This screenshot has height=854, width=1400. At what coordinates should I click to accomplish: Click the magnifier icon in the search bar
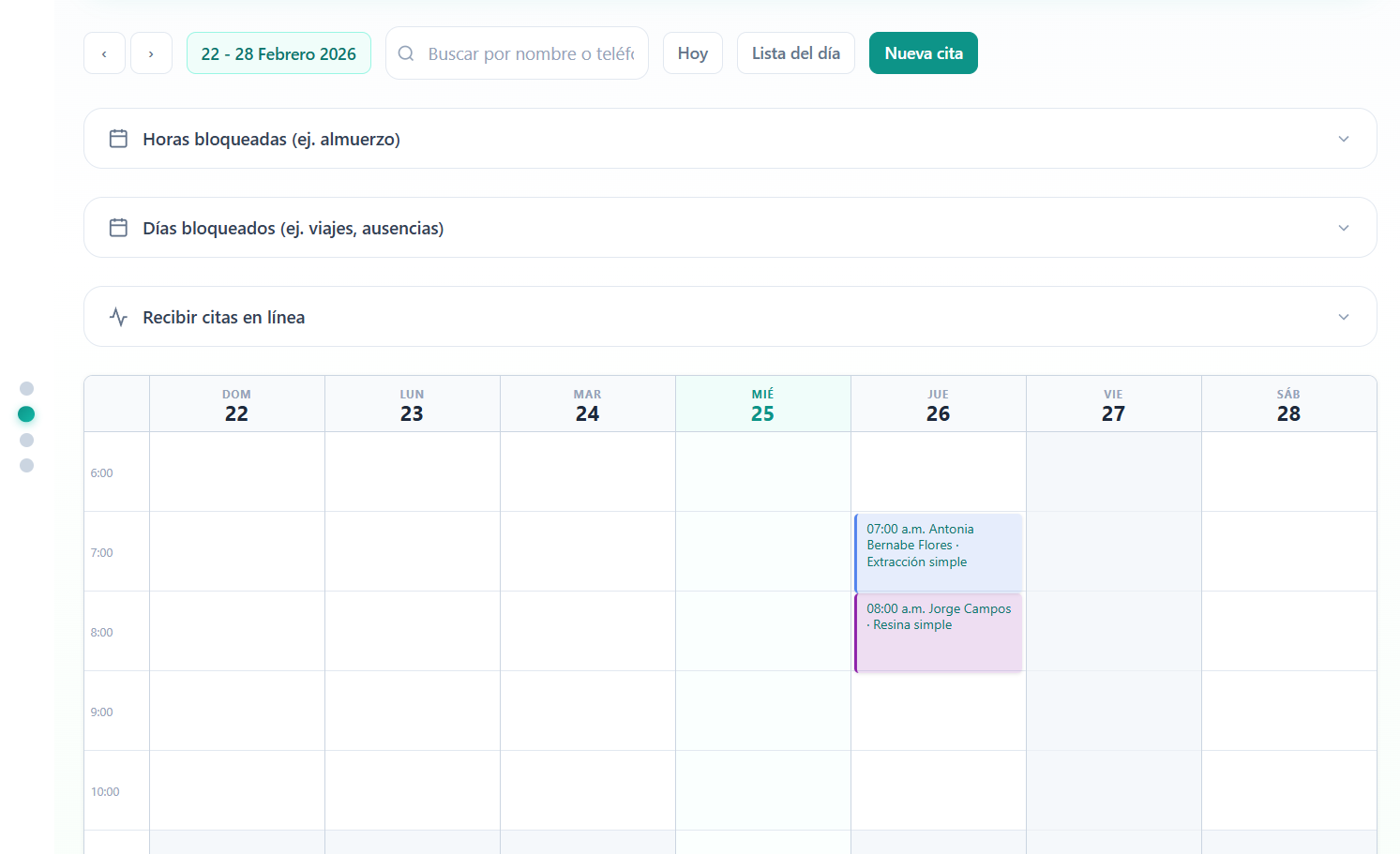(x=406, y=53)
